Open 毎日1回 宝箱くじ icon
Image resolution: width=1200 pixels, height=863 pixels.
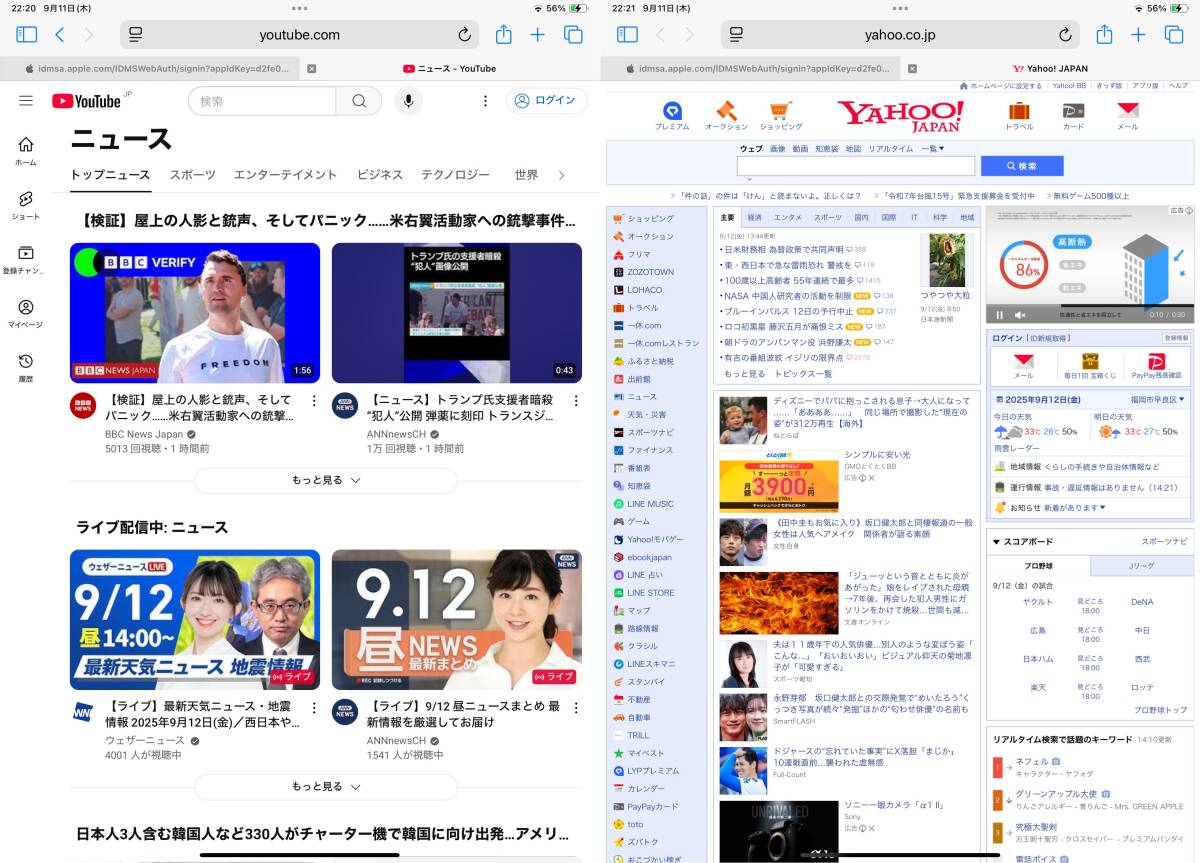(1089, 366)
